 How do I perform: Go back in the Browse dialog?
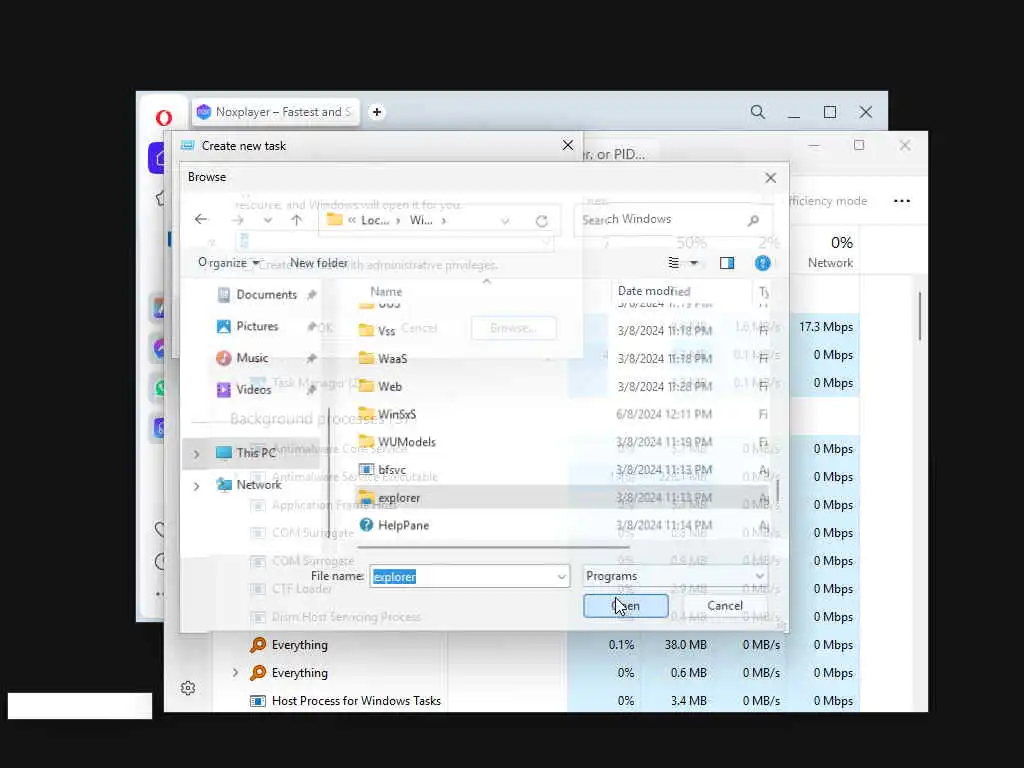[x=201, y=219]
